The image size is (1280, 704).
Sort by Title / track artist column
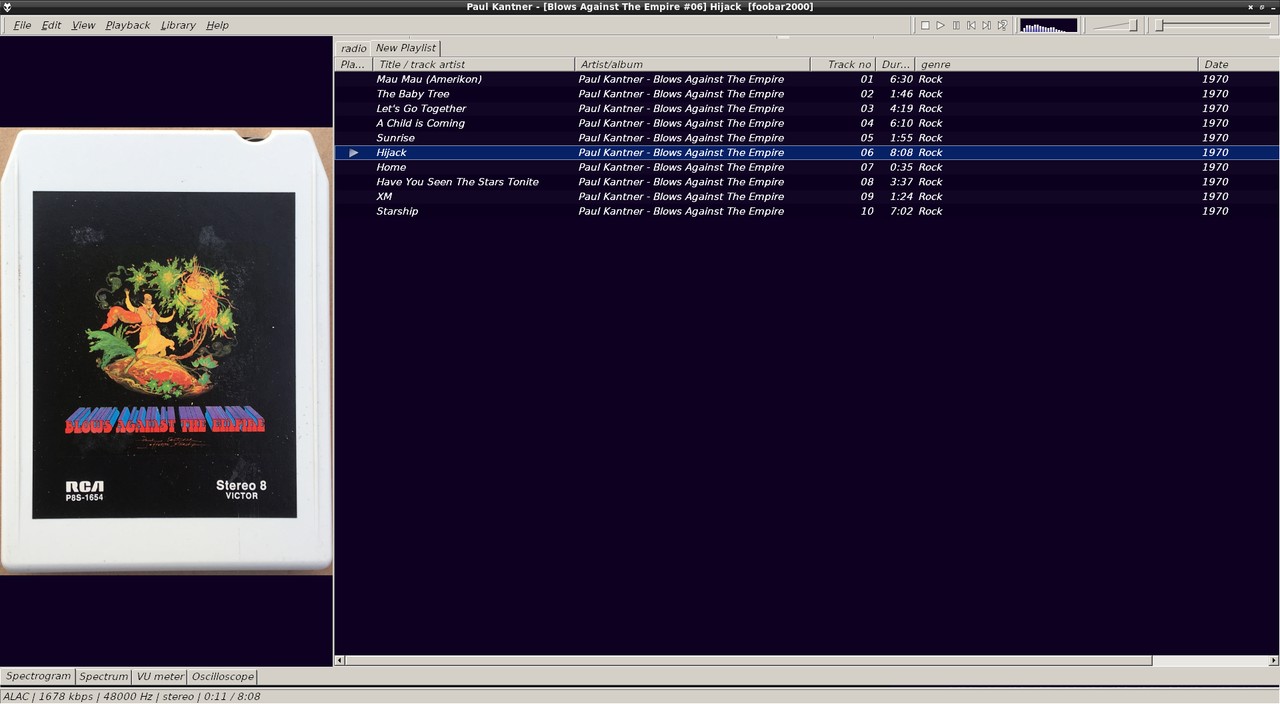[474, 64]
